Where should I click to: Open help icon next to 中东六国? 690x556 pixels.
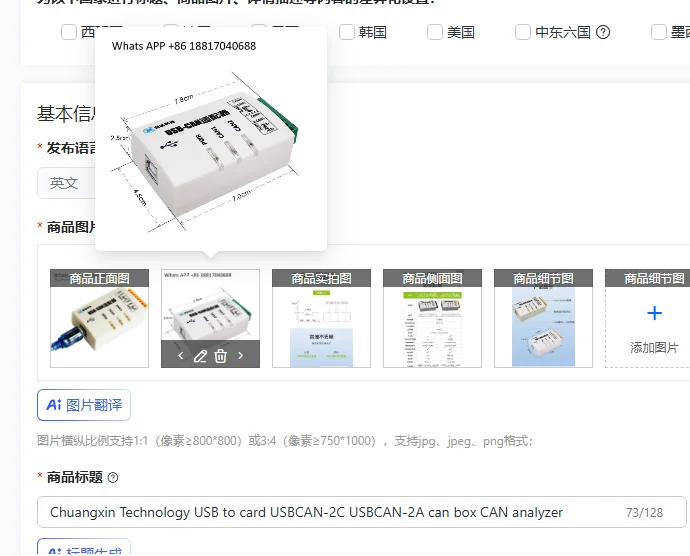coord(603,32)
